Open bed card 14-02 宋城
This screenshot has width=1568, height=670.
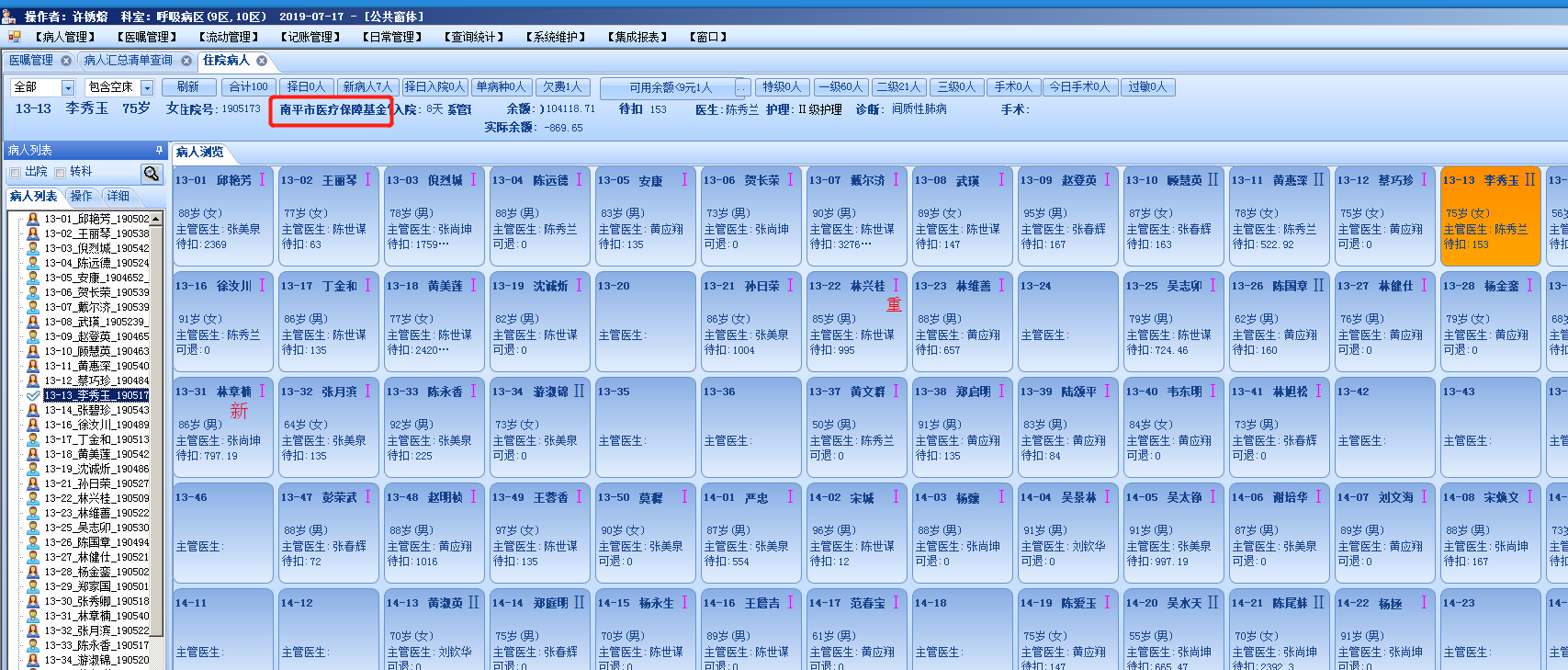[x=856, y=534]
